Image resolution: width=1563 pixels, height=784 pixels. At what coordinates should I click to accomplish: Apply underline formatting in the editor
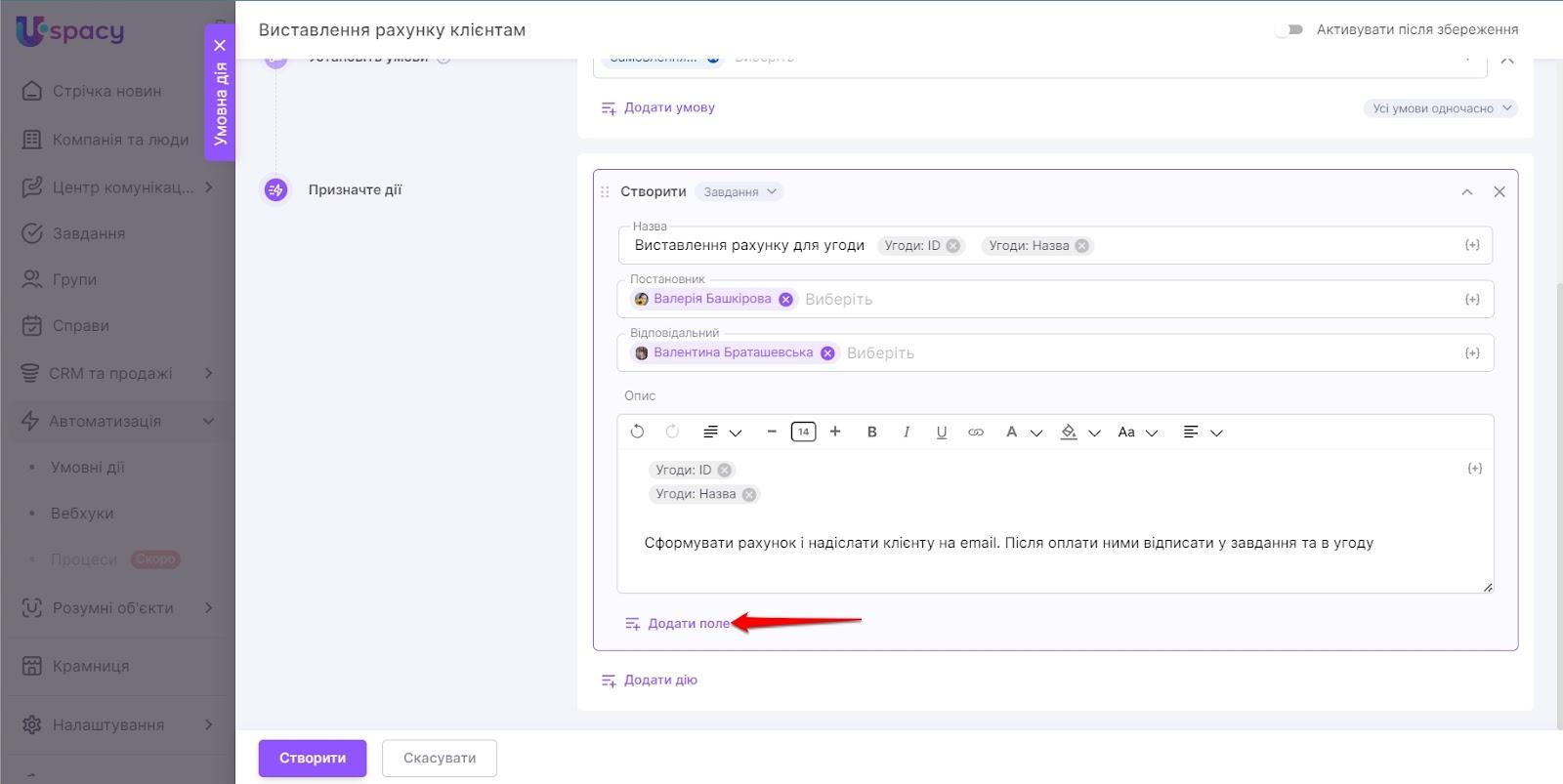pos(941,432)
